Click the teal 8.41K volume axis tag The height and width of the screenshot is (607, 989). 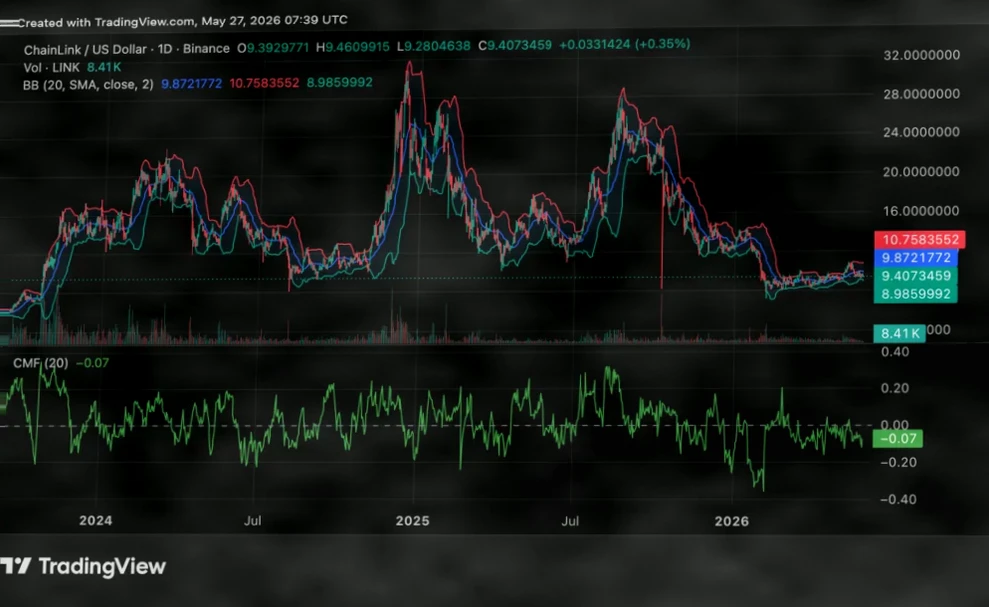click(899, 333)
